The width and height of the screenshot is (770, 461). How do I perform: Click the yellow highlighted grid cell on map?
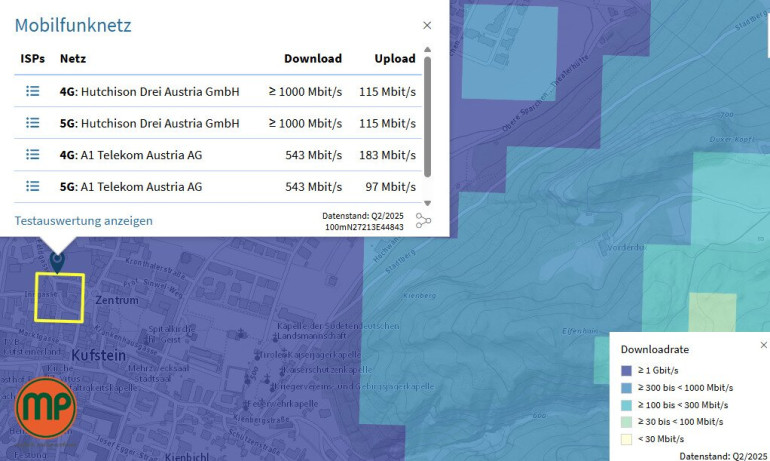click(x=59, y=298)
